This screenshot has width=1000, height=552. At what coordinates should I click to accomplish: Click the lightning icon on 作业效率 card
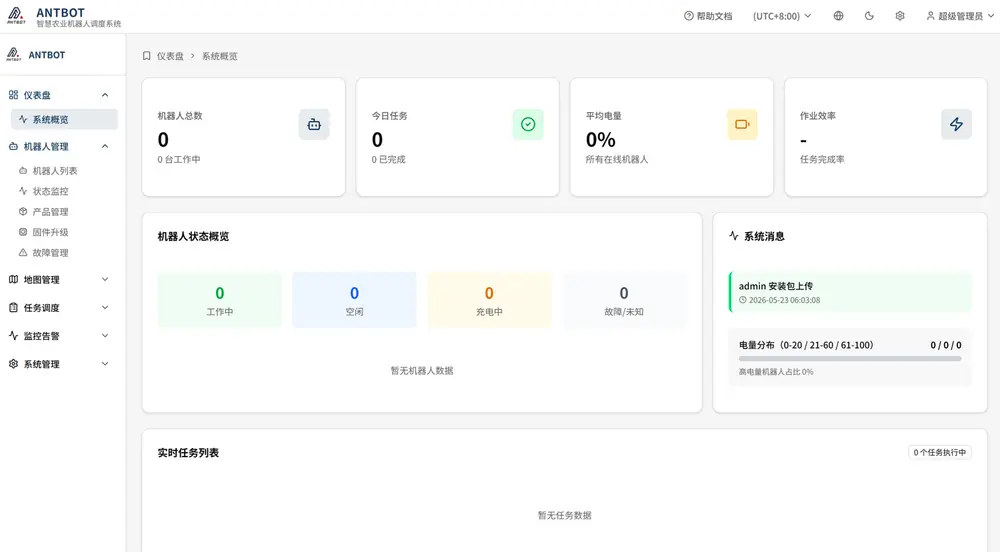point(956,124)
